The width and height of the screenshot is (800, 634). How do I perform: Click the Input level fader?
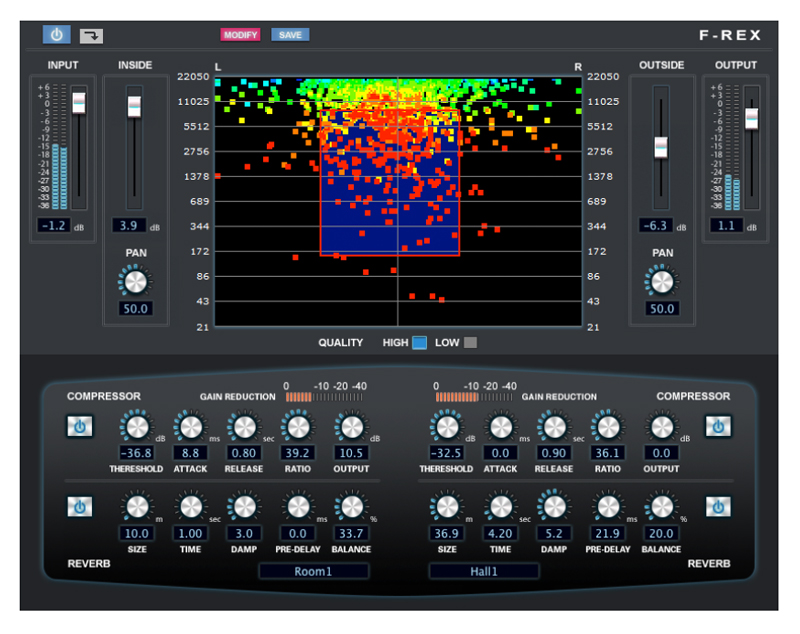click(79, 102)
